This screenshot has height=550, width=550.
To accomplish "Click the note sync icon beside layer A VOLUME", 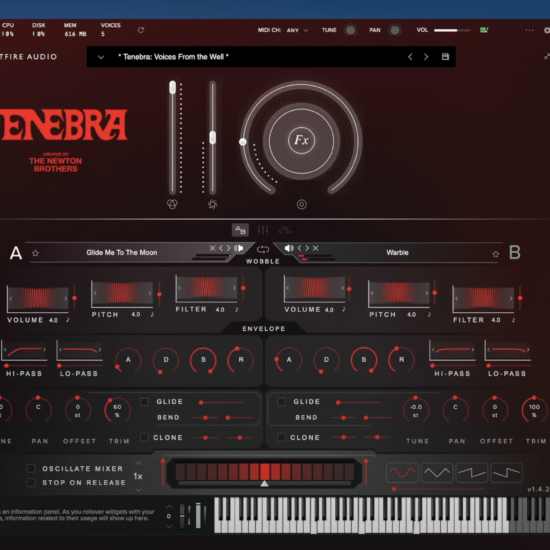I will [68, 320].
